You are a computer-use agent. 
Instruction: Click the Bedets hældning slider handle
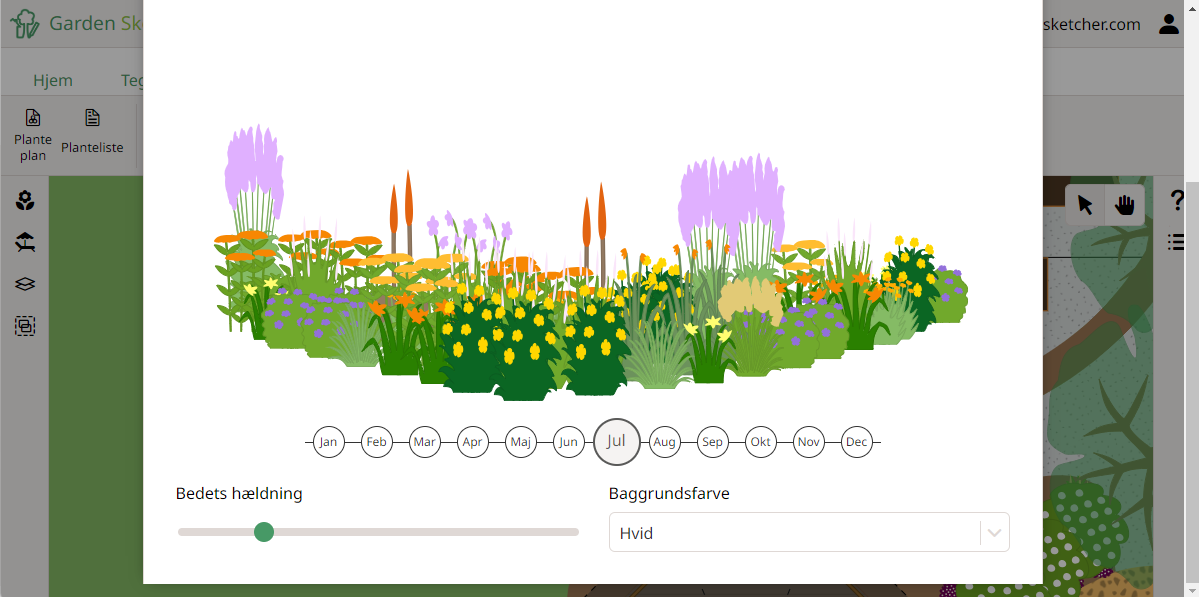264,532
